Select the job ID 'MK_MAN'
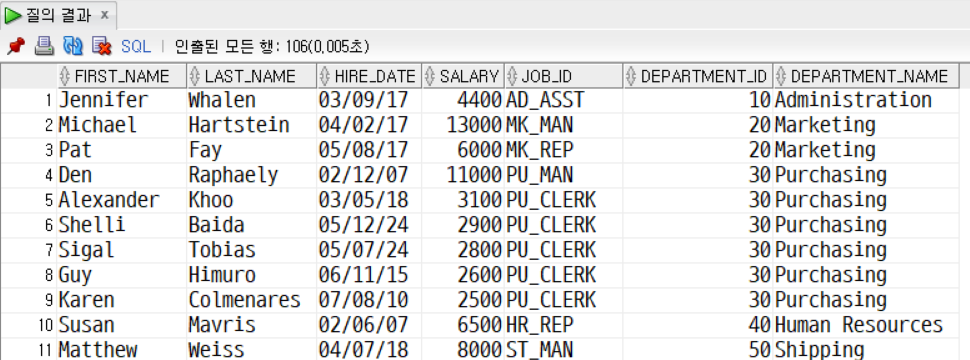This screenshot has width=970, height=360. coord(564,125)
